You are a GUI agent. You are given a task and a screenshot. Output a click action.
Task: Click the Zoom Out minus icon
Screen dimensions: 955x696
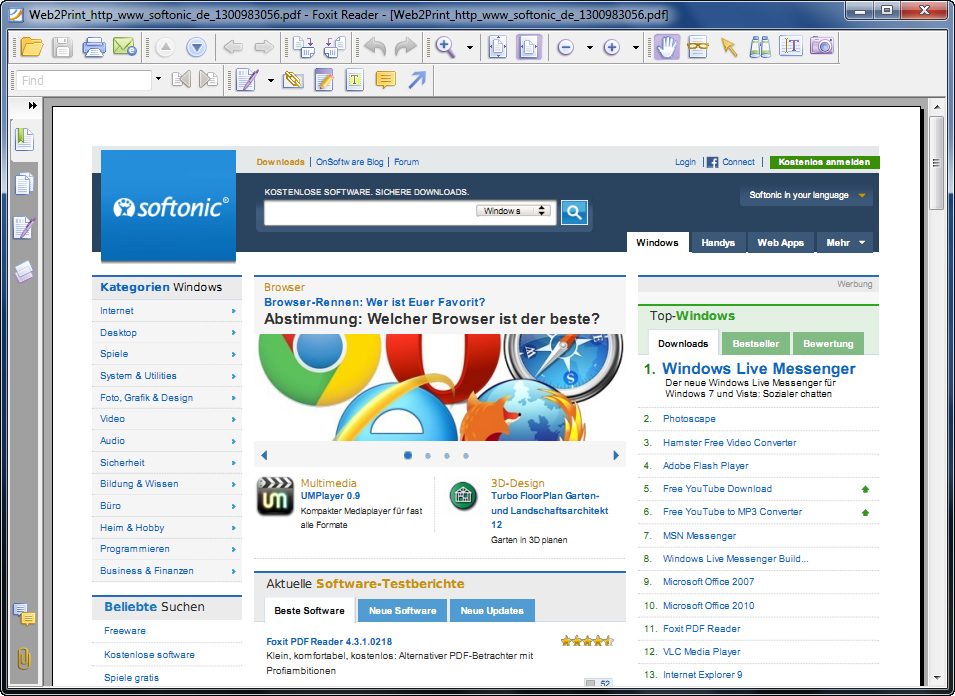pos(566,47)
